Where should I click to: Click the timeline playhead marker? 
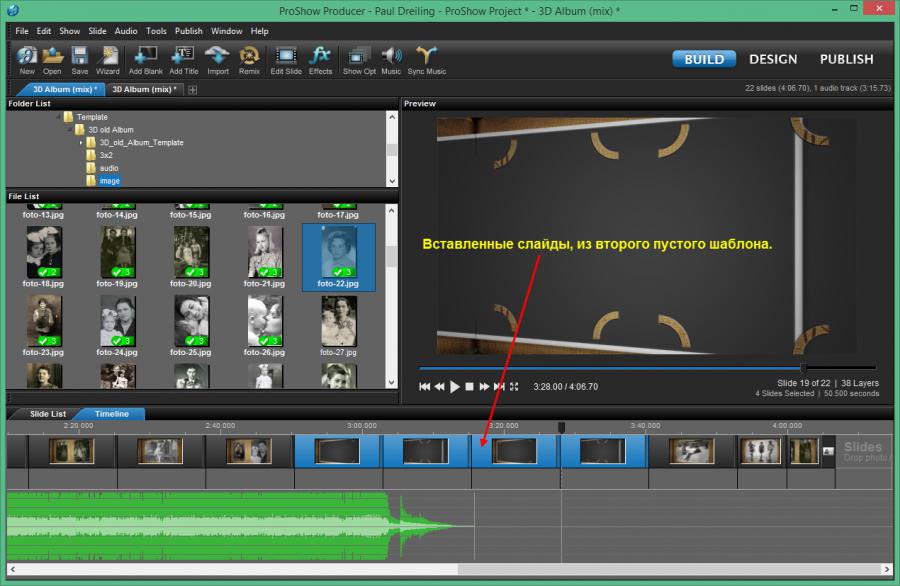tap(561, 427)
